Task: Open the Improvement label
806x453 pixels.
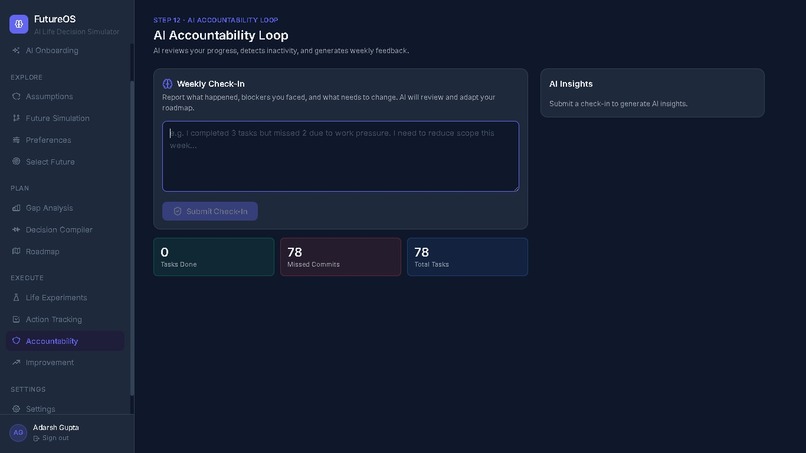Action: (x=49, y=363)
